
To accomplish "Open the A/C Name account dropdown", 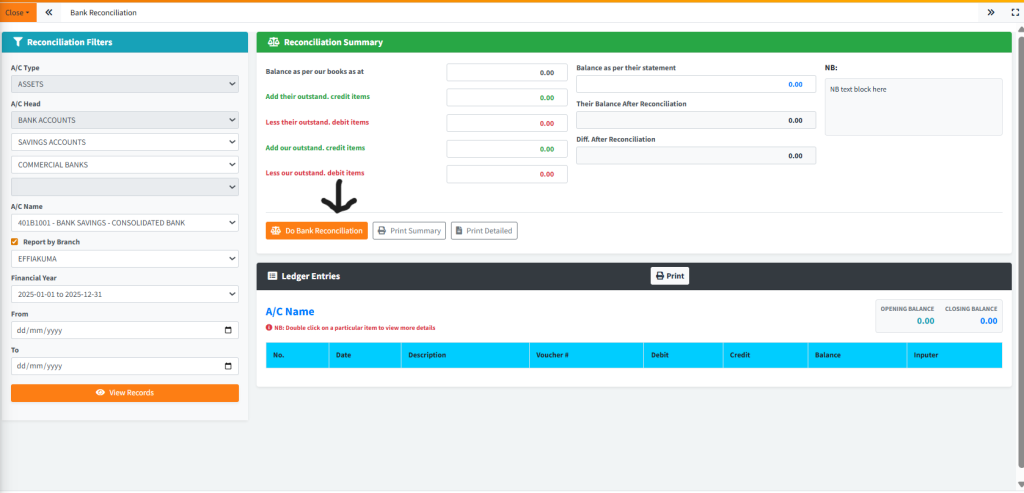I will pyautogui.click(x=124, y=222).
